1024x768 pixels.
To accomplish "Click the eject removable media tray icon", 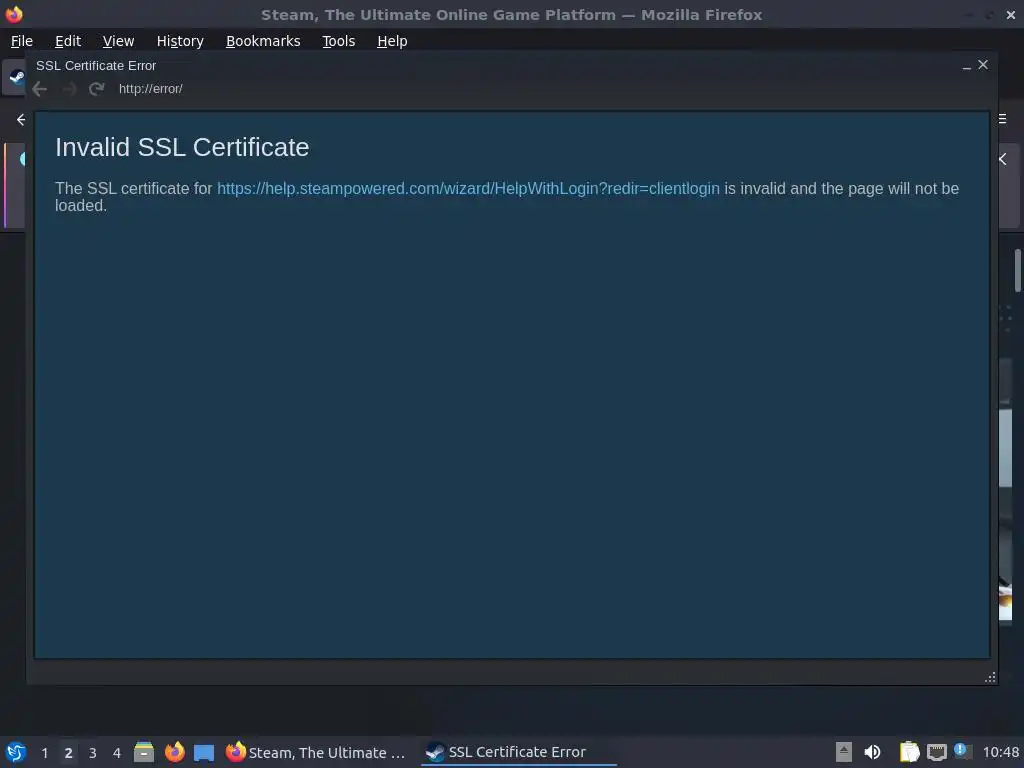I will (844, 752).
